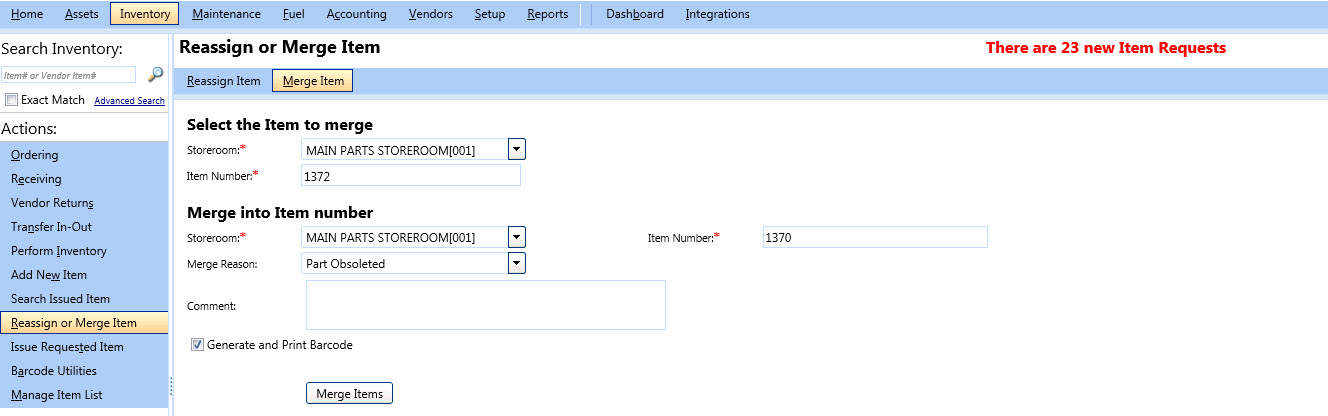Open the Maintenance menu
The width and height of the screenshot is (1328, 416).
click(x=226, y=14)
